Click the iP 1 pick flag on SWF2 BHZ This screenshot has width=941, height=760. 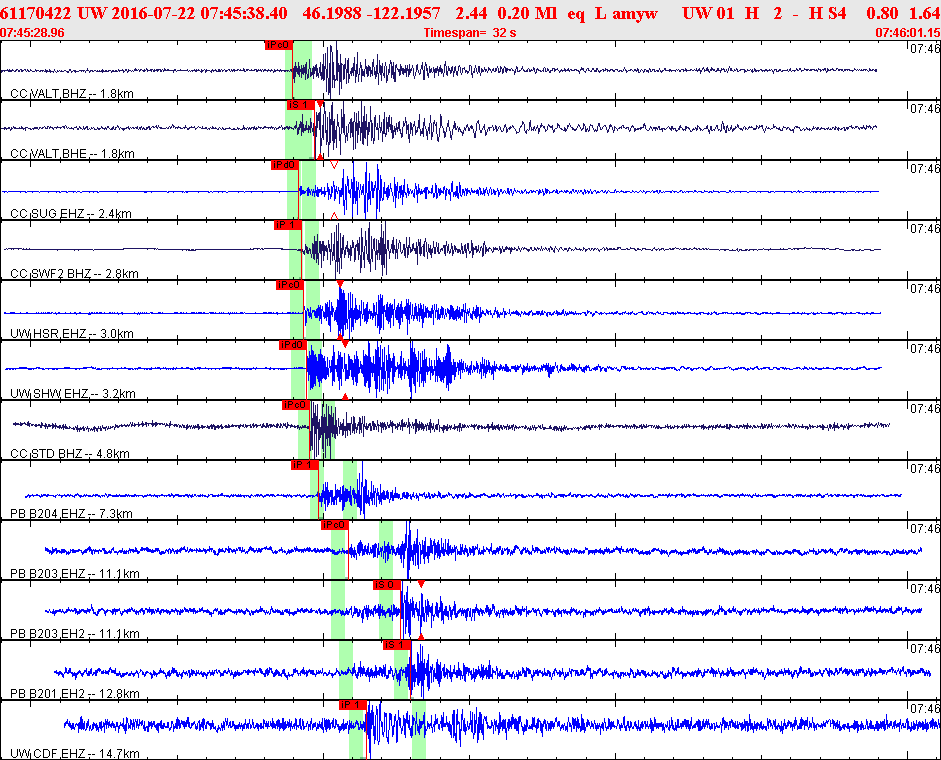tap(287, 225)
